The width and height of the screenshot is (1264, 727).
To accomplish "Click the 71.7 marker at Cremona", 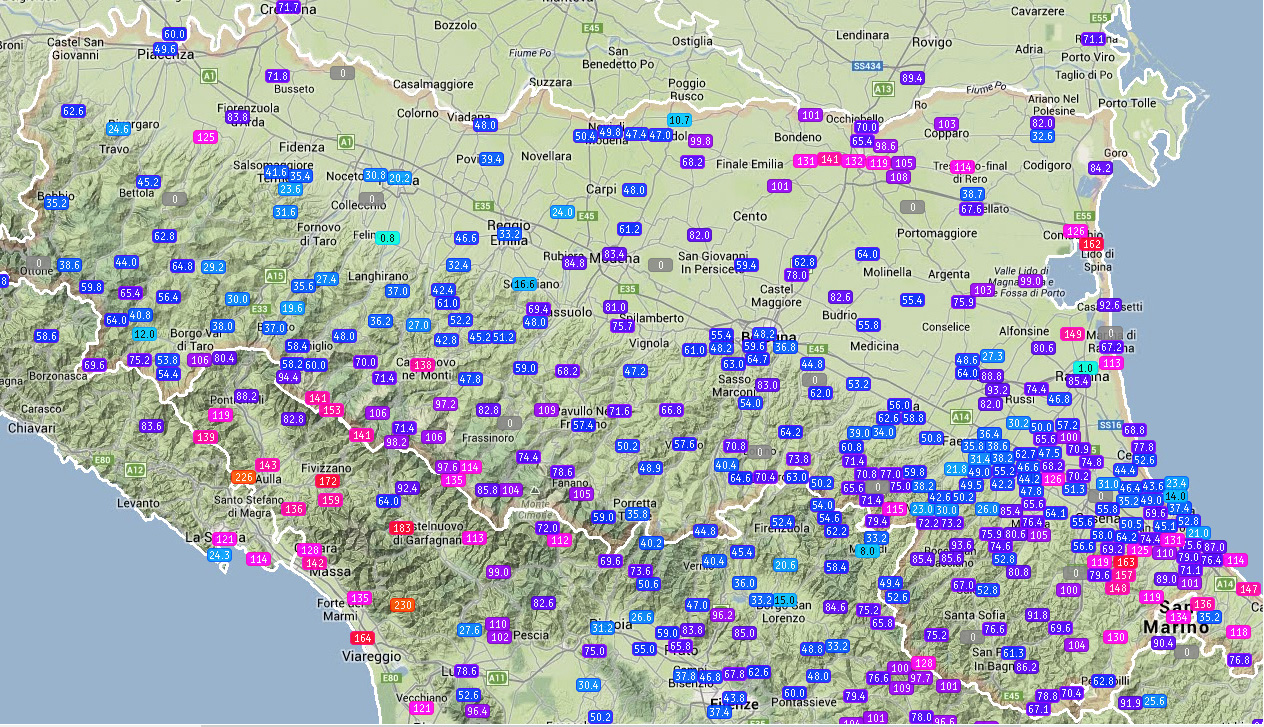I will 288,7.
